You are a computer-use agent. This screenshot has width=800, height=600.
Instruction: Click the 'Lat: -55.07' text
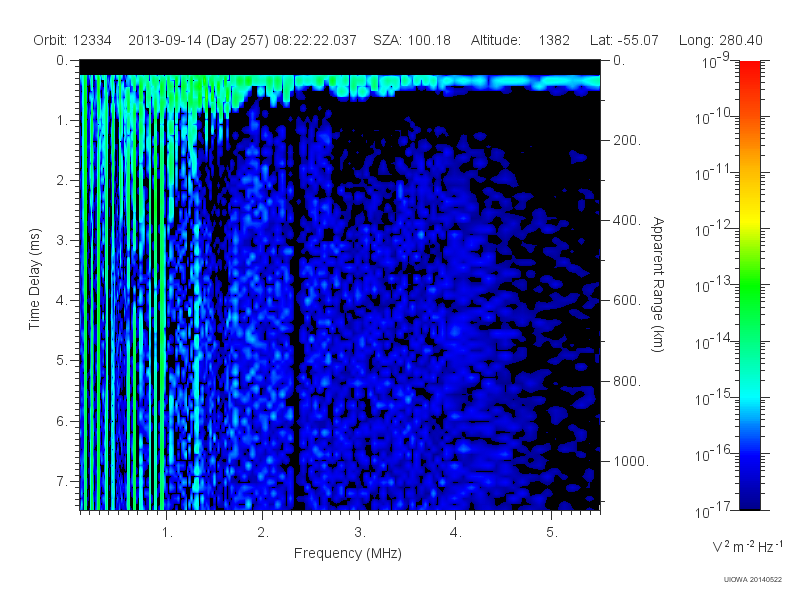624,40
